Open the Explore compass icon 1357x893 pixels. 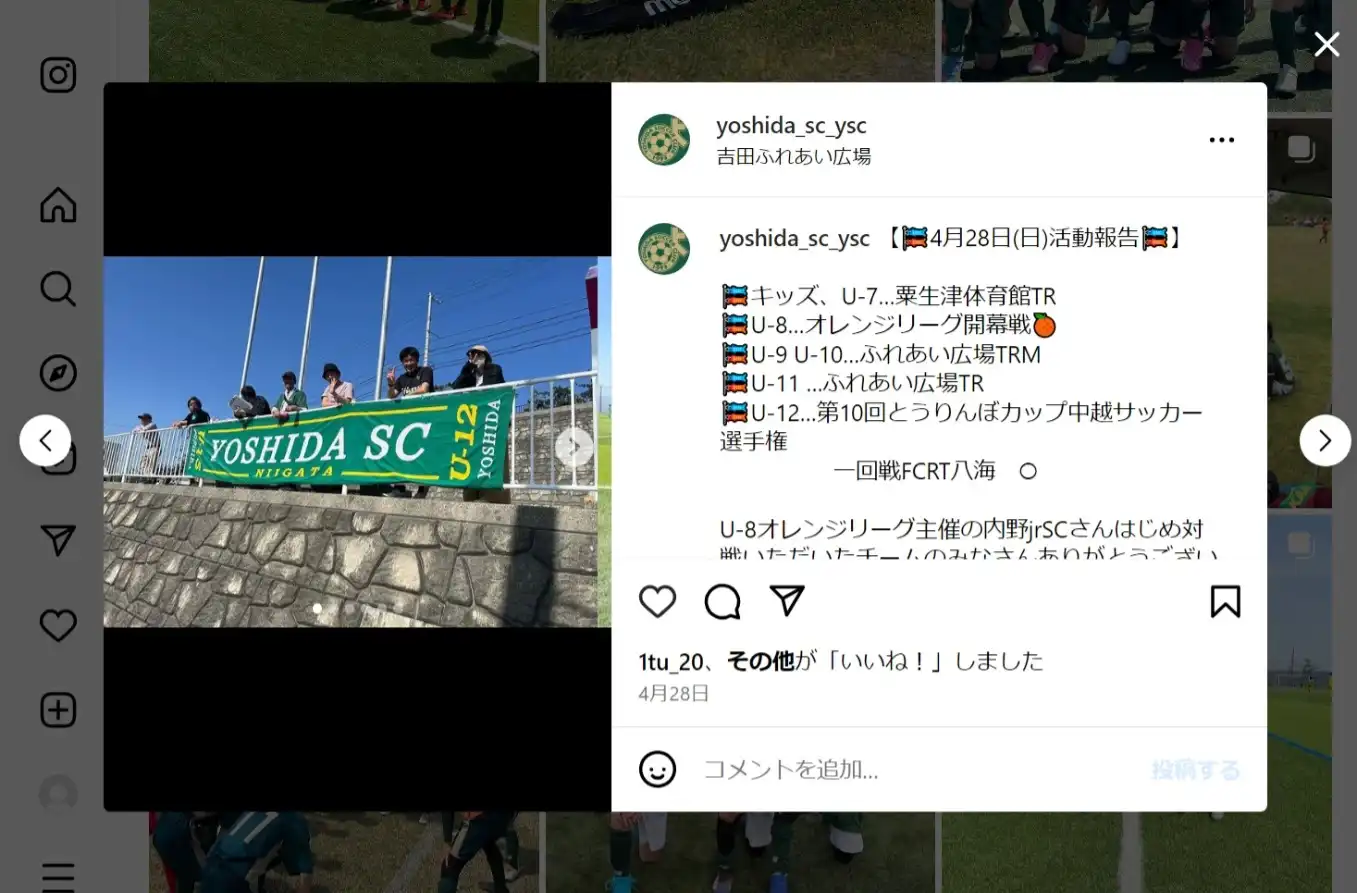[58, 373]
